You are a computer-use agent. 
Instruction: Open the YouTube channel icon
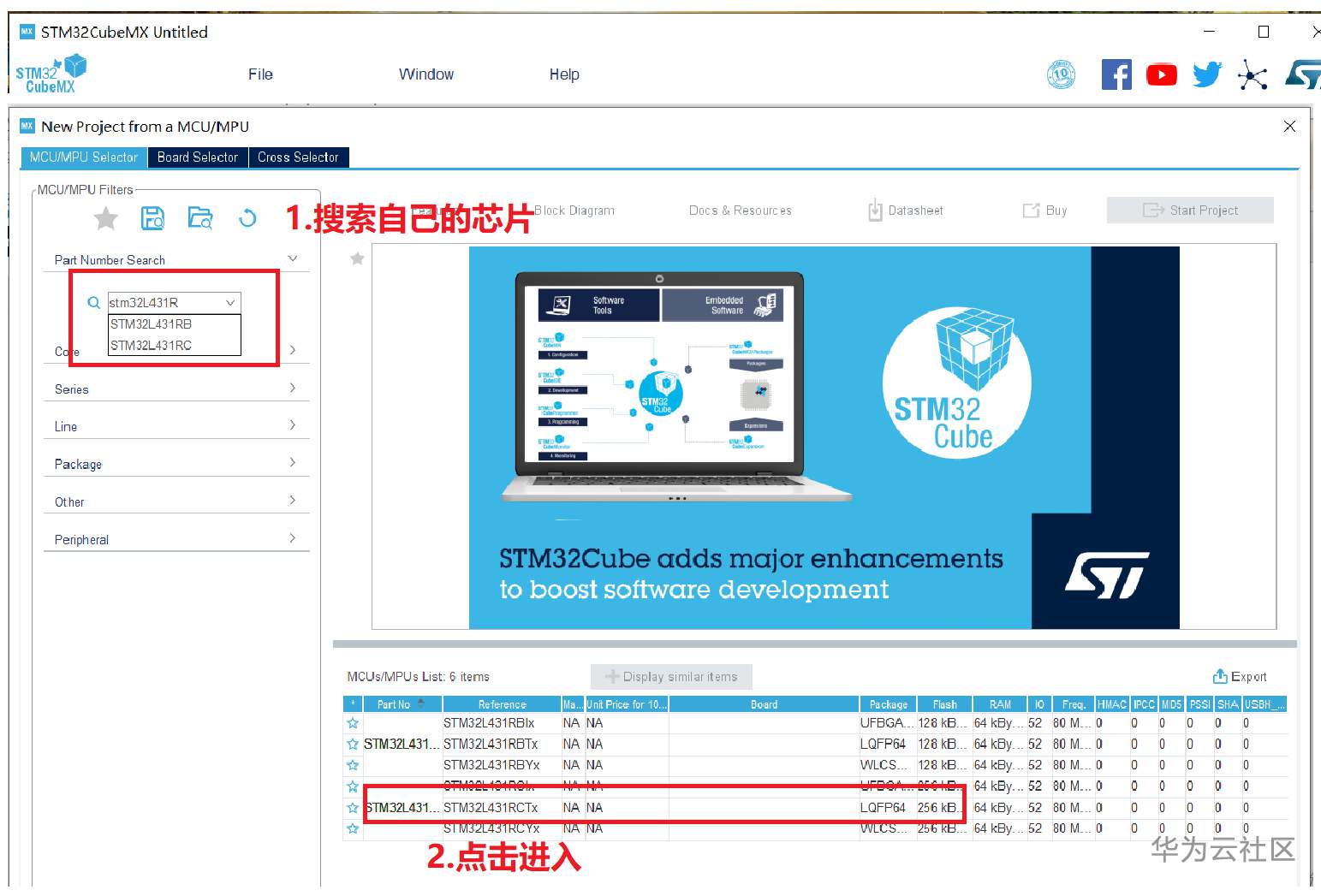(1162, 74)
